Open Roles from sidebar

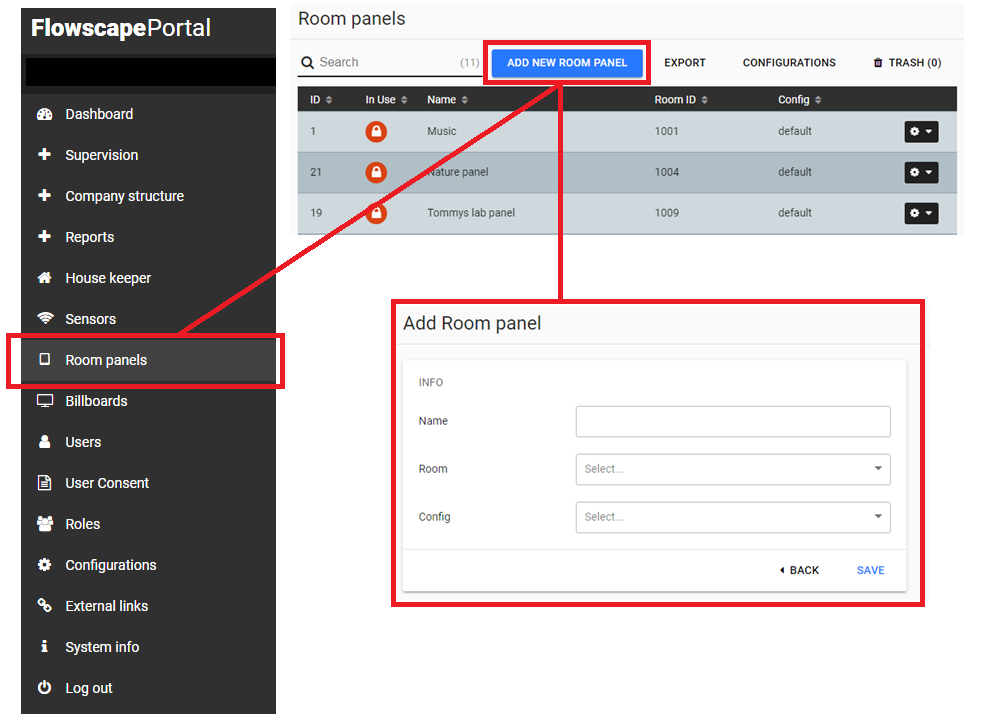pos(82,523)
